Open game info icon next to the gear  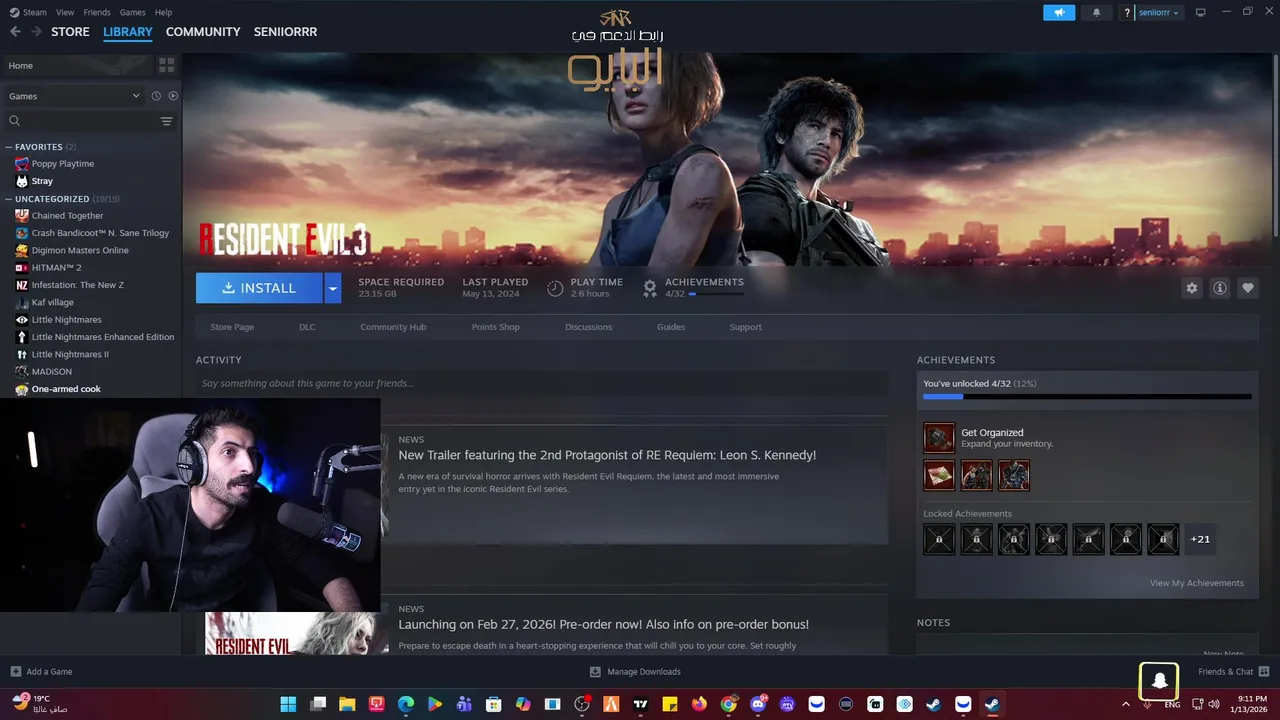coord(1219,288)
